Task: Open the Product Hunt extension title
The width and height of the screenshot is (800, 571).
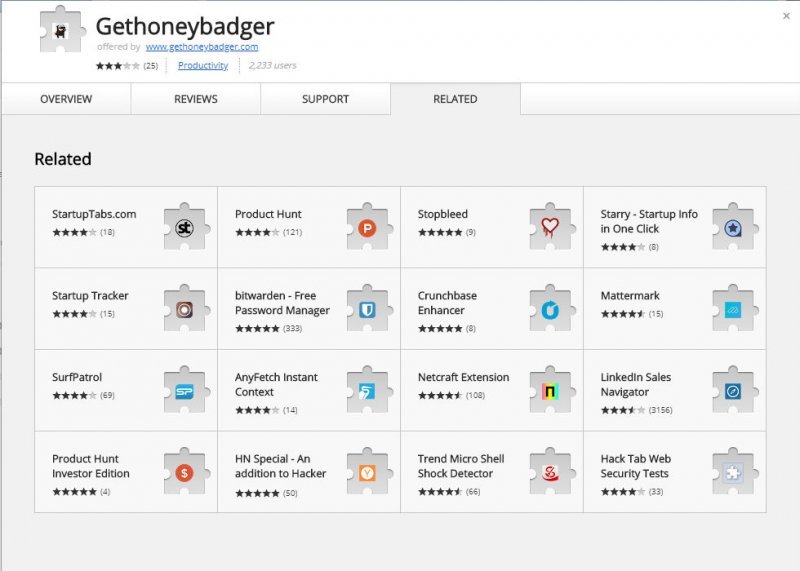Action: tap(268, 214)
